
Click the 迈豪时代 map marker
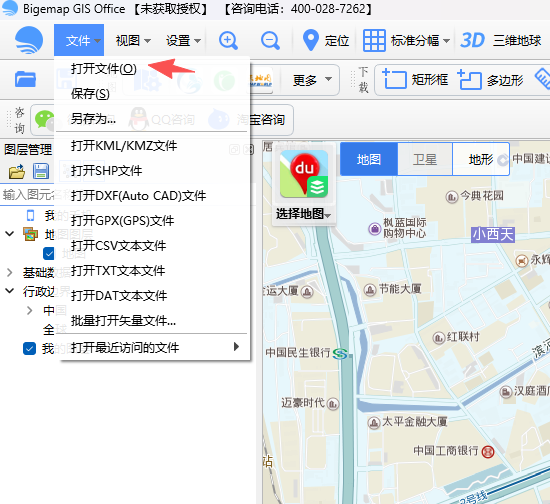[333, 404]
